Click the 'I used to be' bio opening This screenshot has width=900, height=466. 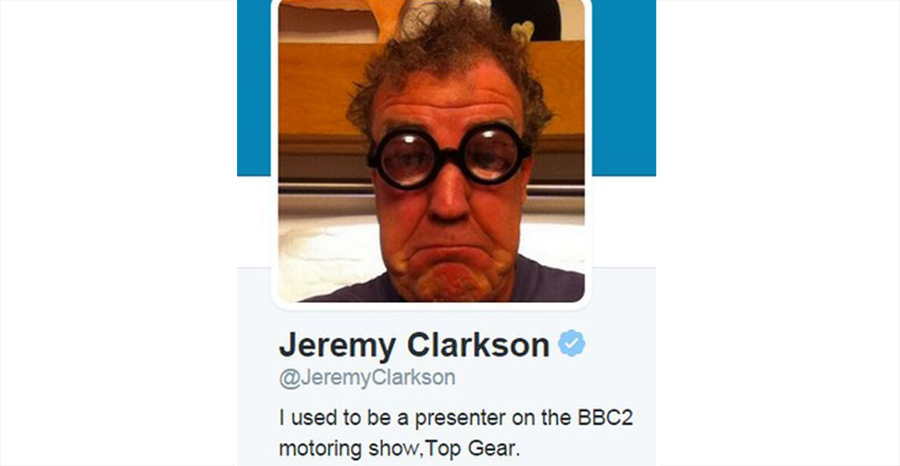[329, 418]
